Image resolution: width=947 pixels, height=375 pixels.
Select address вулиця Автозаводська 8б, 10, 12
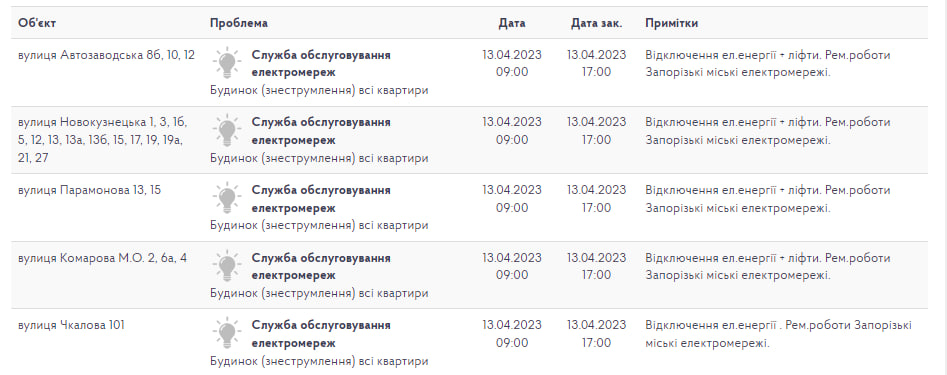pos(106,55)
